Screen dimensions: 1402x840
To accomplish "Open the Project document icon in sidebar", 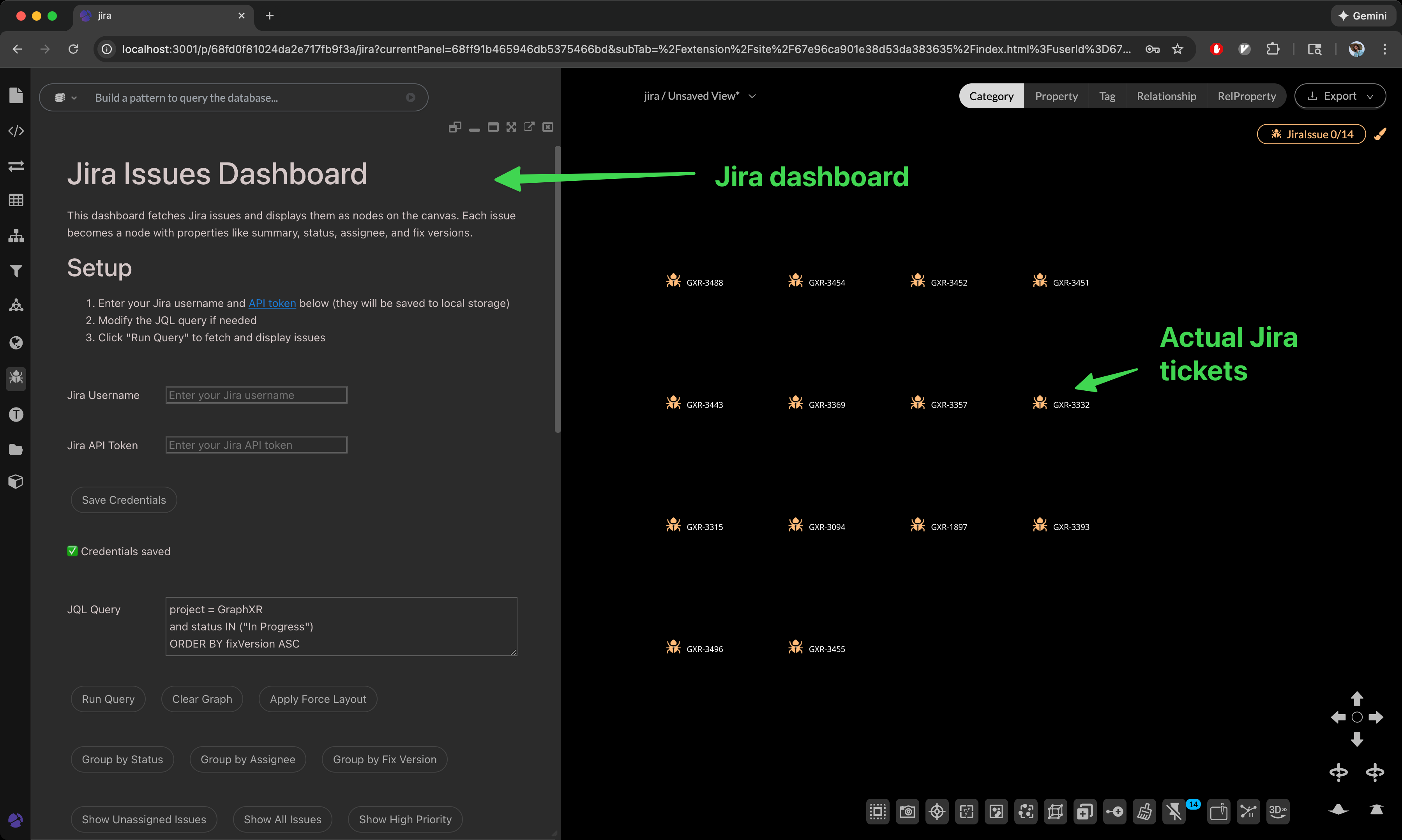I will [16, 95].
